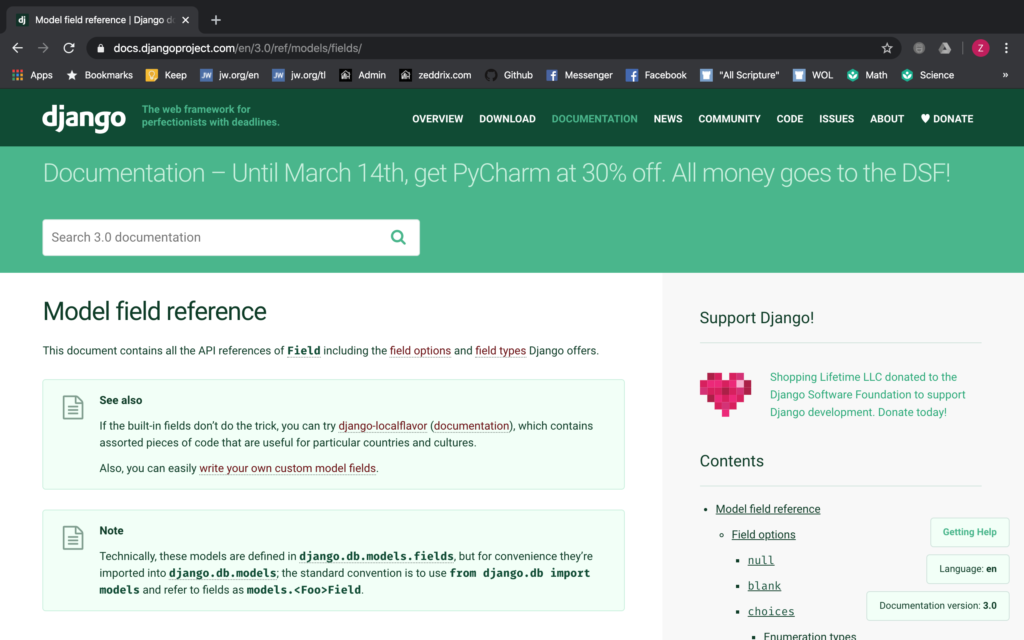Click the gray round extension icon
Screen dimensions: 1024x640
918,48
